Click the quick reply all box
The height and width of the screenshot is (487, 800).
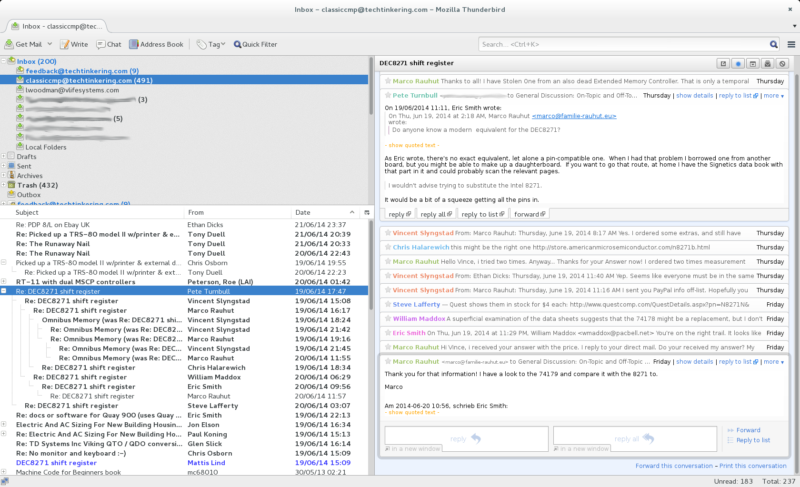(x=635, y=439)
